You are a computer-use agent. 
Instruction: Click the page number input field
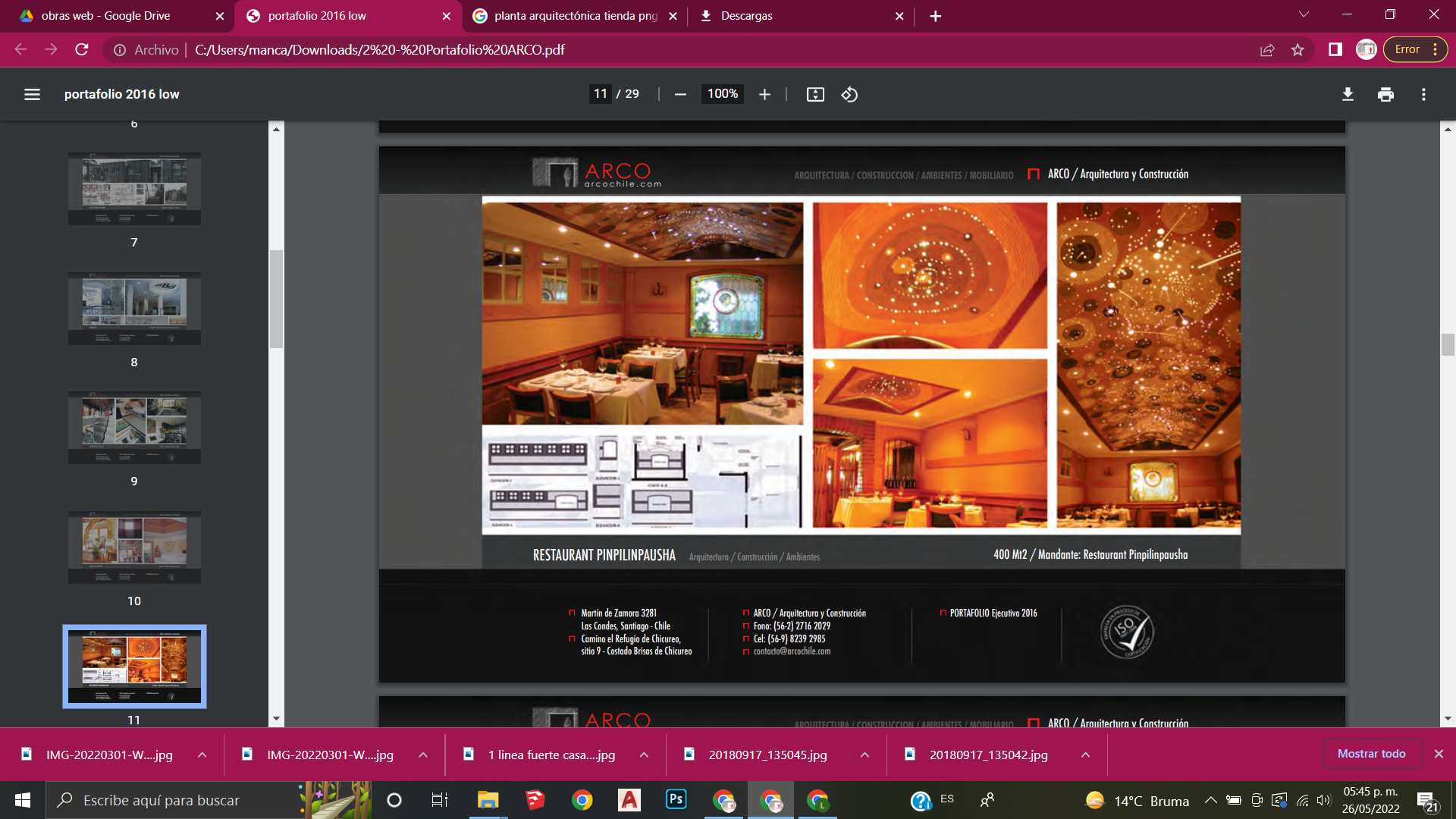click(601, 94)
